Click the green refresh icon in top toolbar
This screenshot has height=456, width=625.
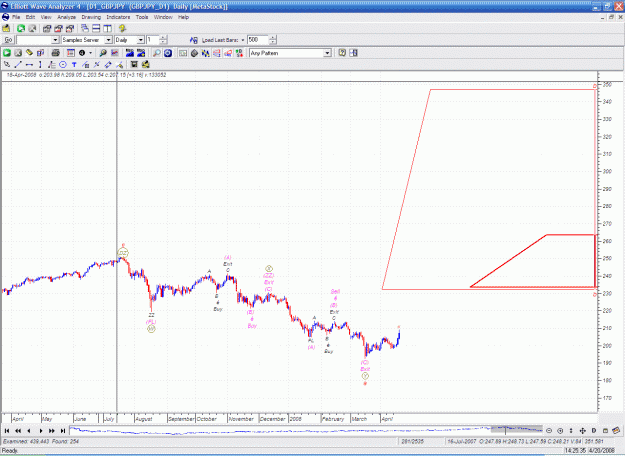tap(21, 28)
